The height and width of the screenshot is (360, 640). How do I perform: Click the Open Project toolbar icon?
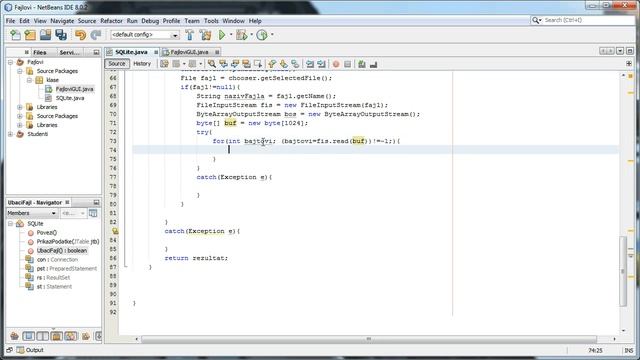click(x=45, y=35)
